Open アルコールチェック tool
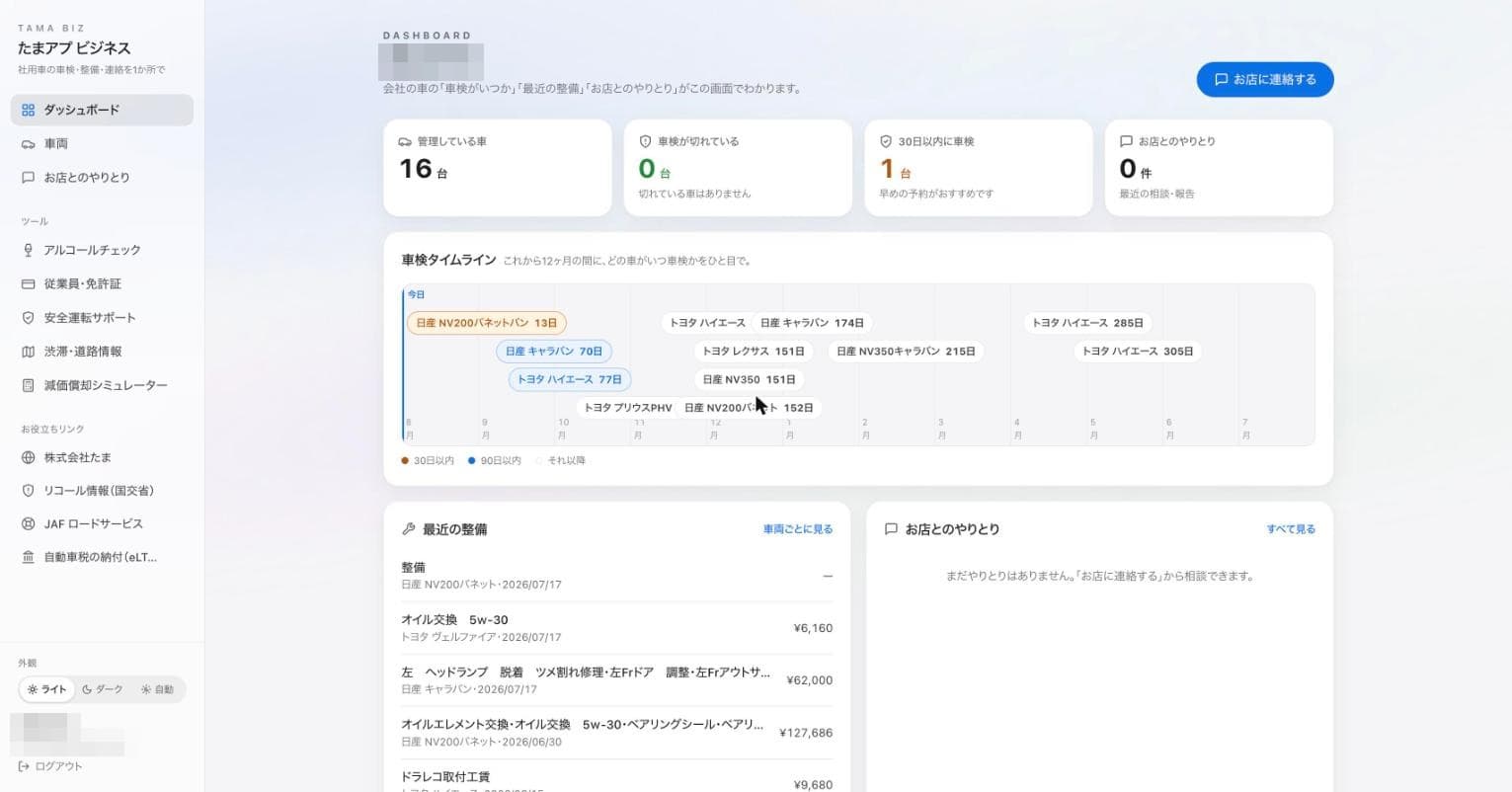1512x792 pixels. tap(102, 250)
